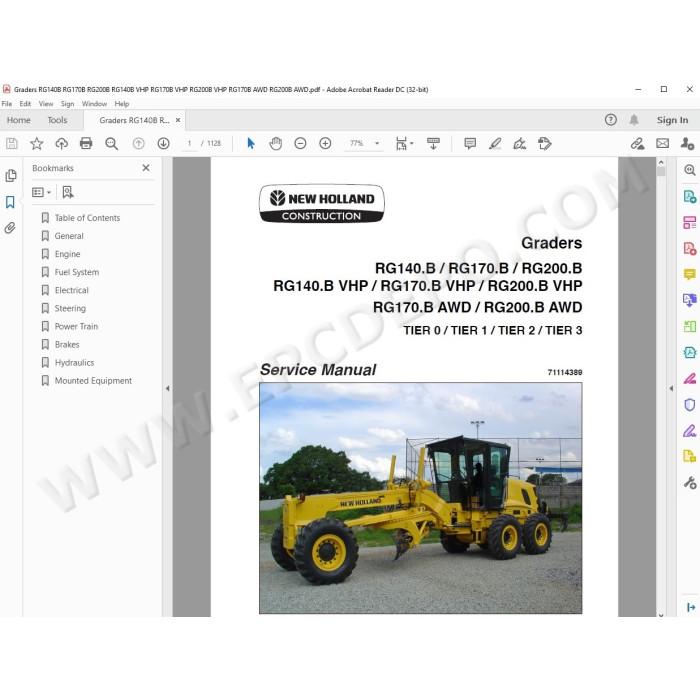Image resolution: width=700 pixels, height=700 pixels.
Task: Share link to file icon
Action: pos(638,143)
